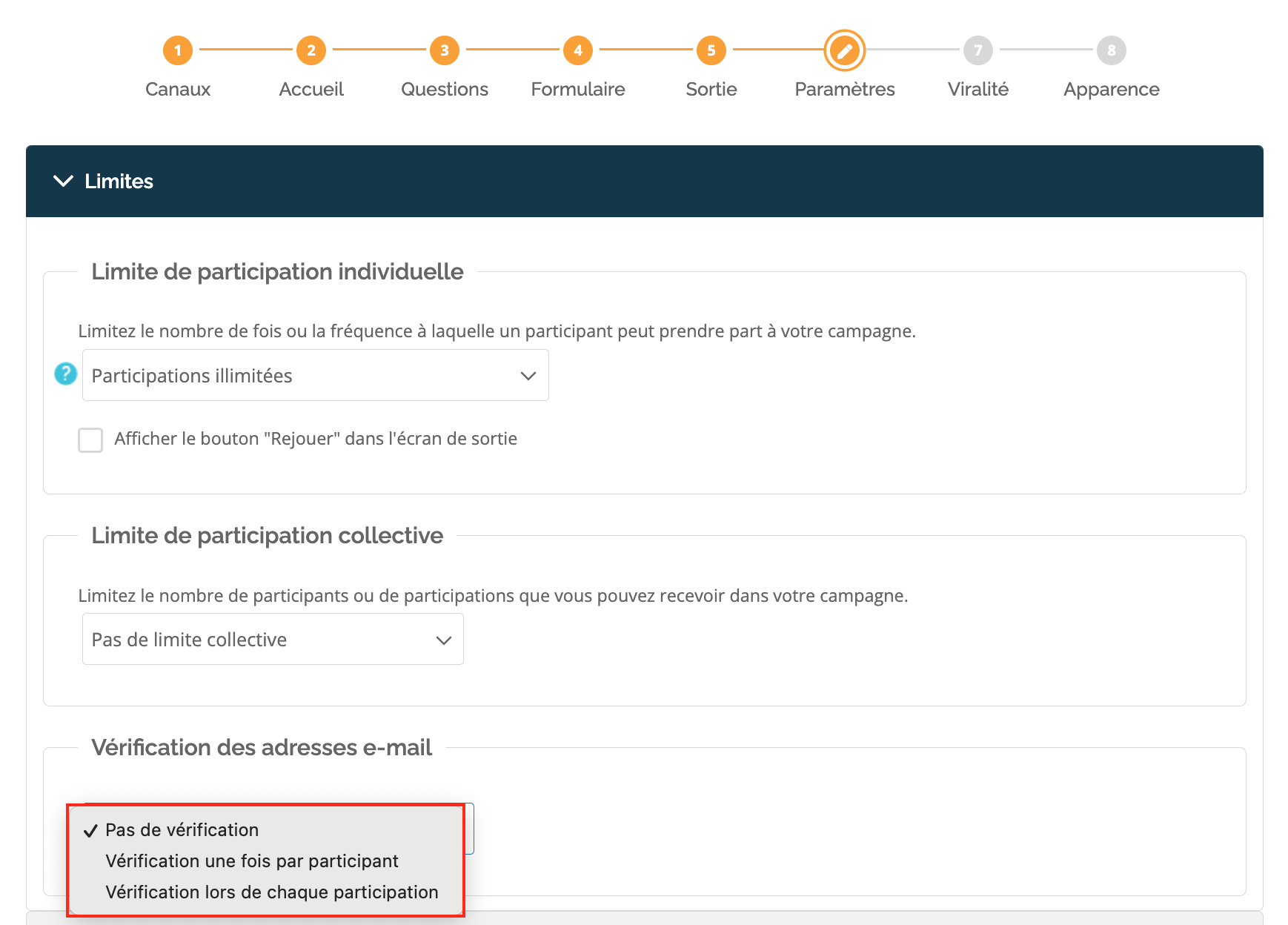This screenshot has height=925, width=1288.
Task: Click heading Limite de participation collective
Action: (267, 536)
